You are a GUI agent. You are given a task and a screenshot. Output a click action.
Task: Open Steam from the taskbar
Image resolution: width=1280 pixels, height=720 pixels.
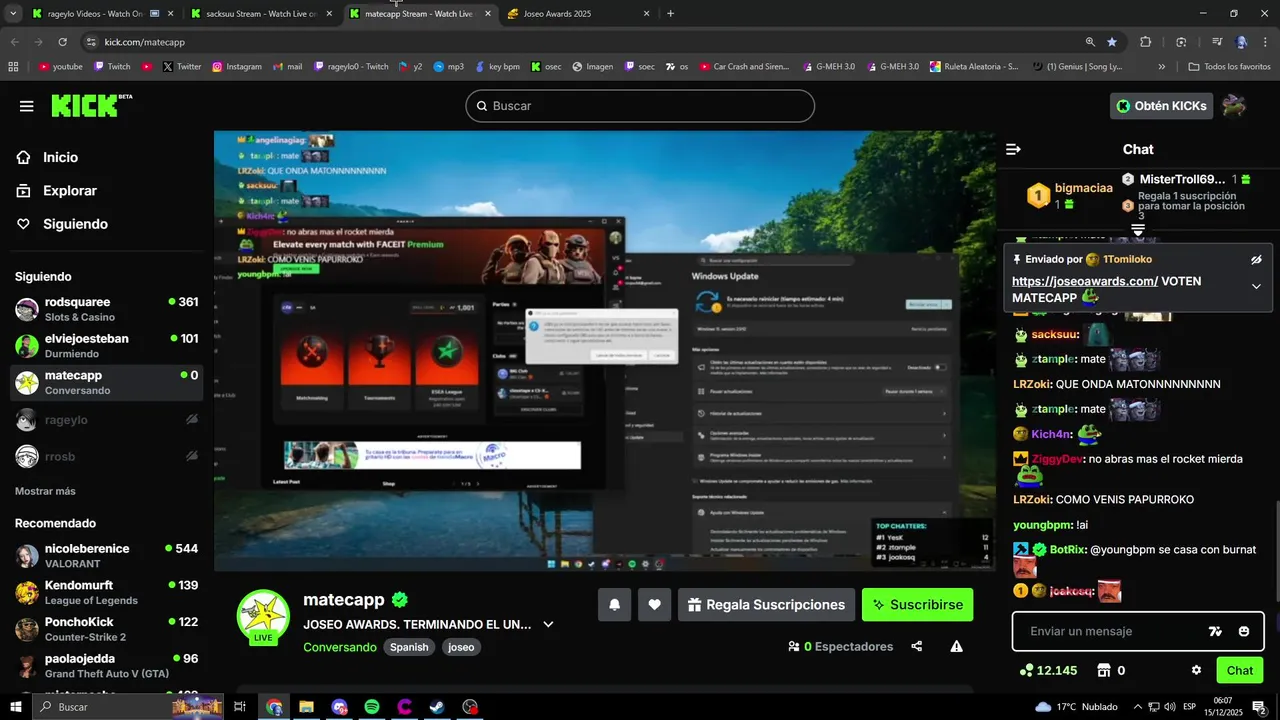pyautogui.click(x=437, y=707)
